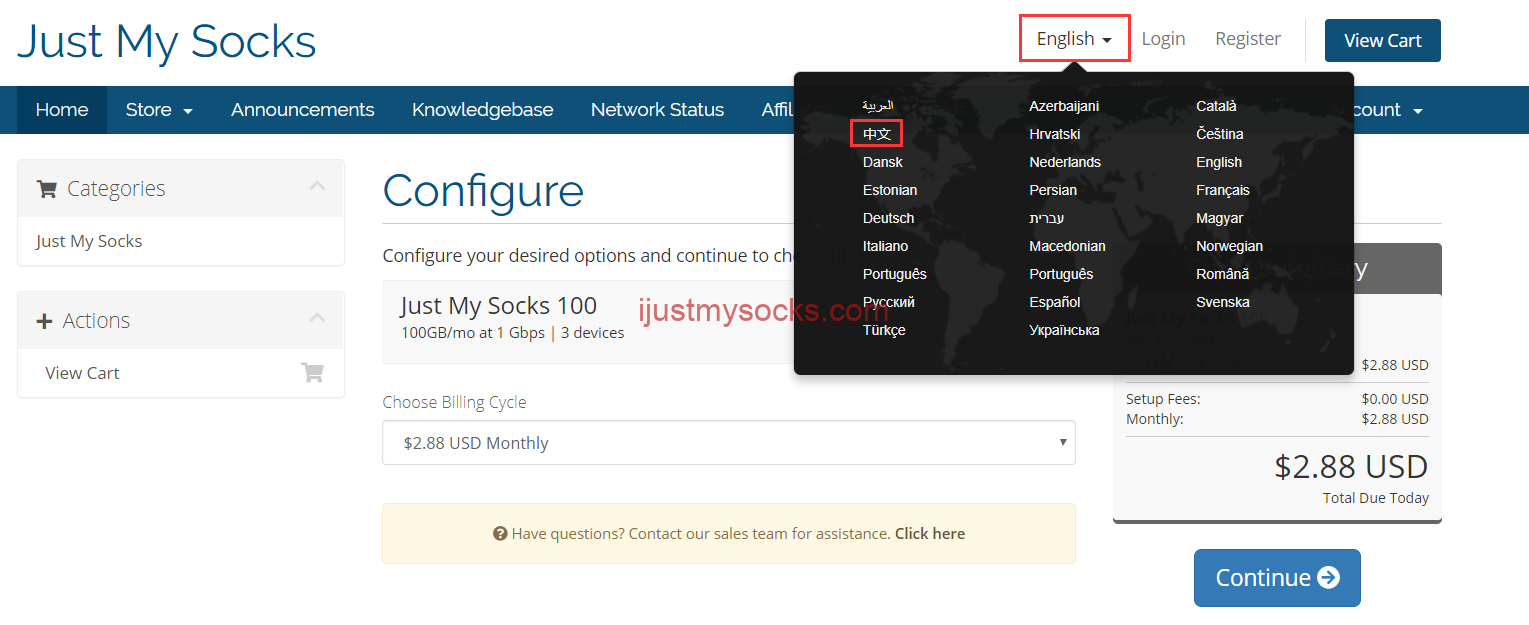Click the $0.00 USD setup fee value
The image size is (1529, 625).
pos(1395,399)
